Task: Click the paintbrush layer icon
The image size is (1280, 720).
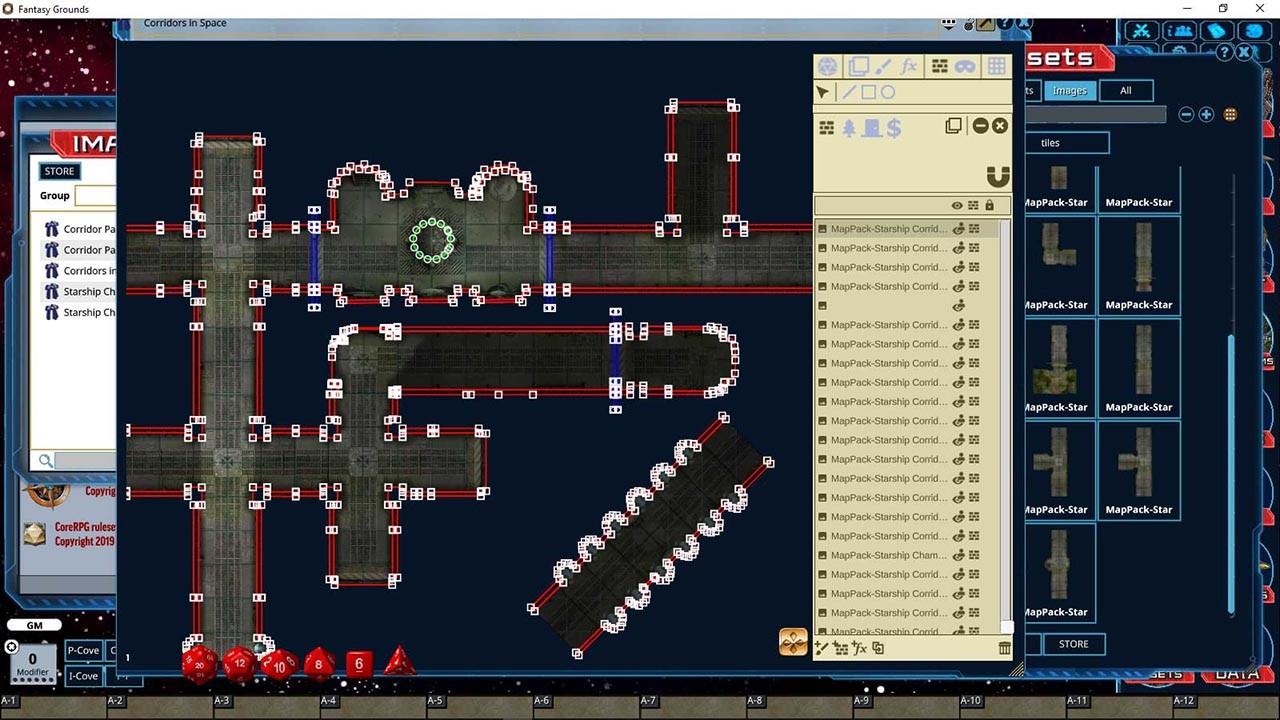Action: tap(881, 66)
